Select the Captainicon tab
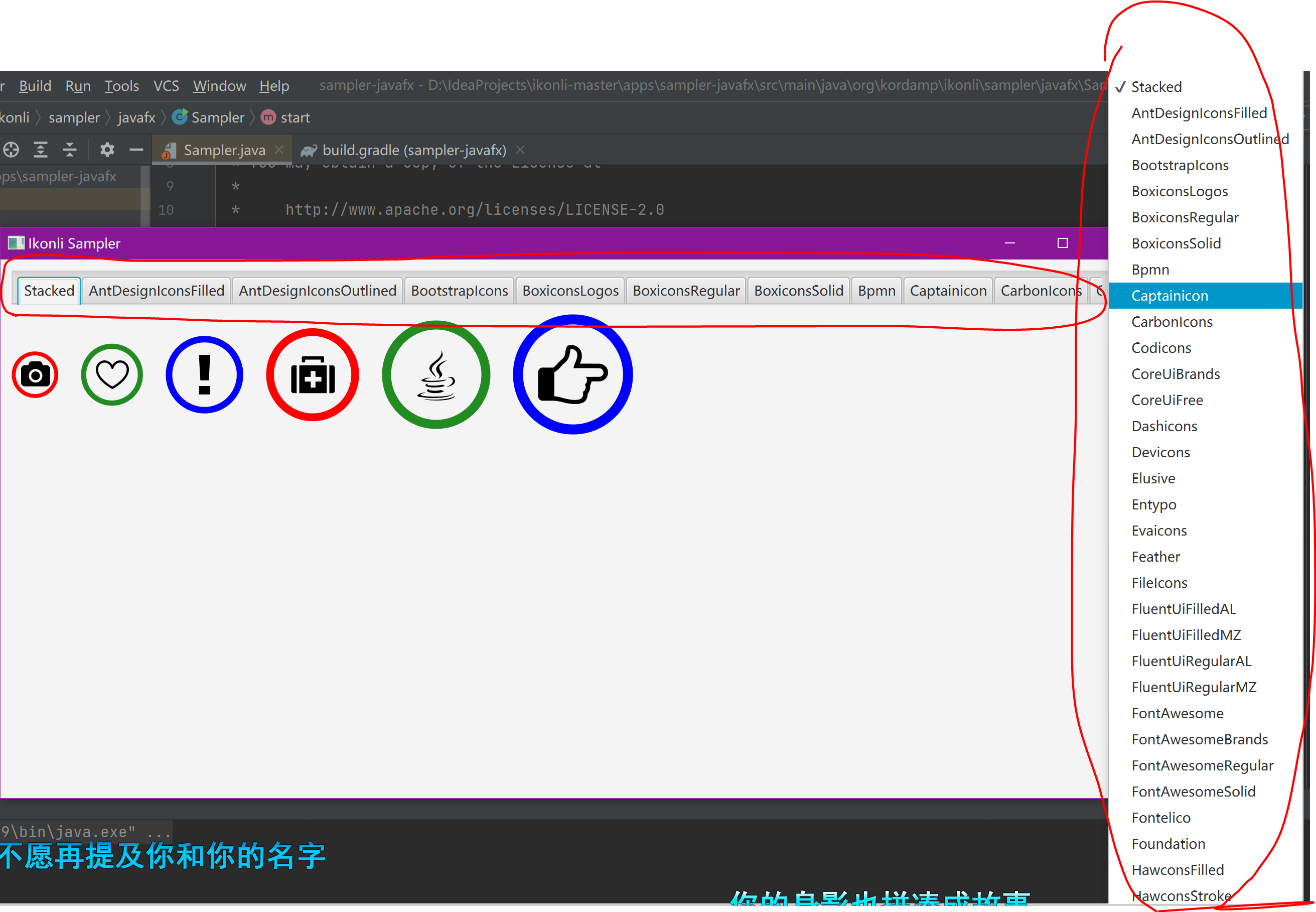This screenshot has height=912, width=1316. point(948,290)
